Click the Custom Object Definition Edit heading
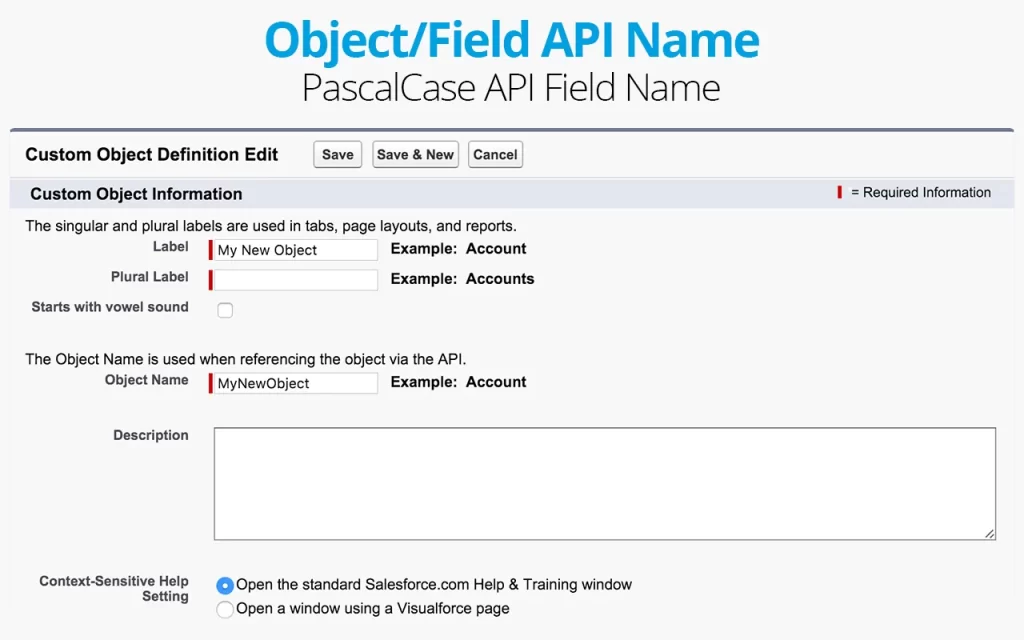 (x=152, y=154)
